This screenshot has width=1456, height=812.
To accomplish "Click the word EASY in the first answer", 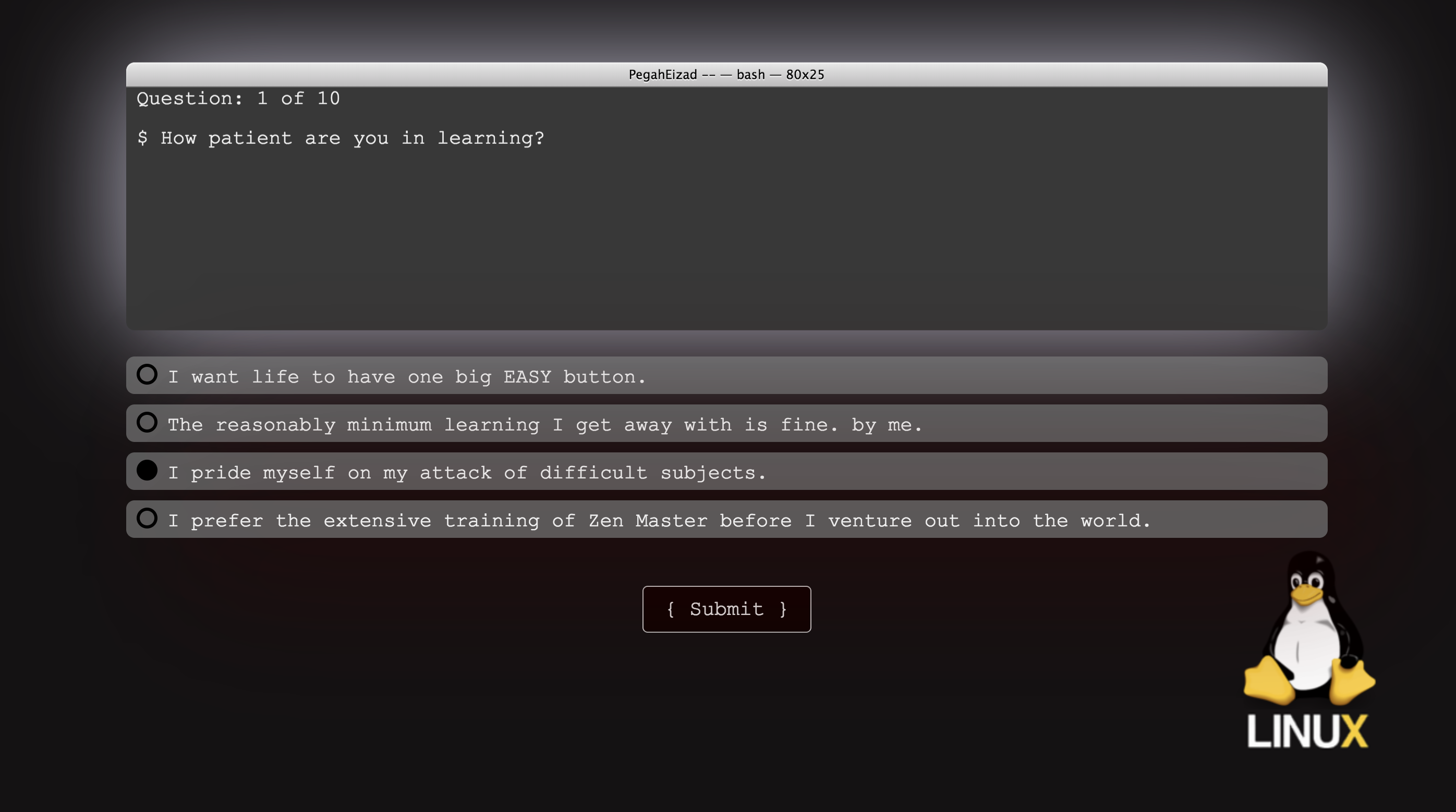I will (527, 376).
